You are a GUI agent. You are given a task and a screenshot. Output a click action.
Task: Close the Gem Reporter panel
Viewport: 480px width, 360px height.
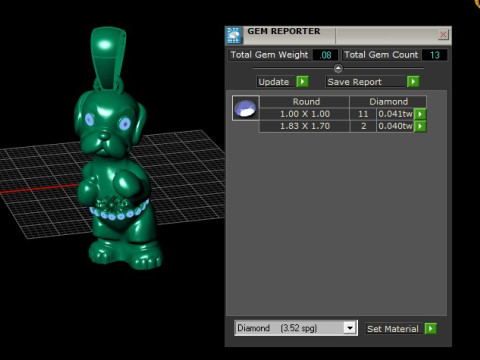(x=443, y=34)
